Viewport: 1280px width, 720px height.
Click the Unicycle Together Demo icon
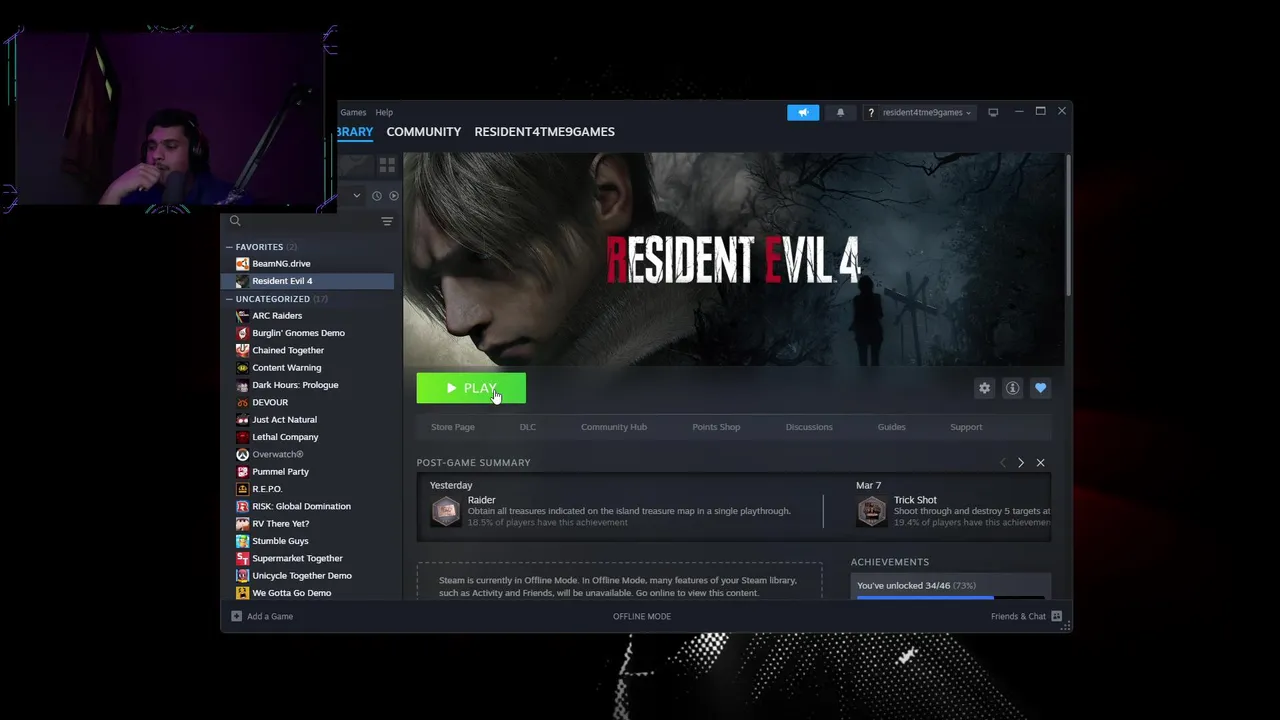242,576
